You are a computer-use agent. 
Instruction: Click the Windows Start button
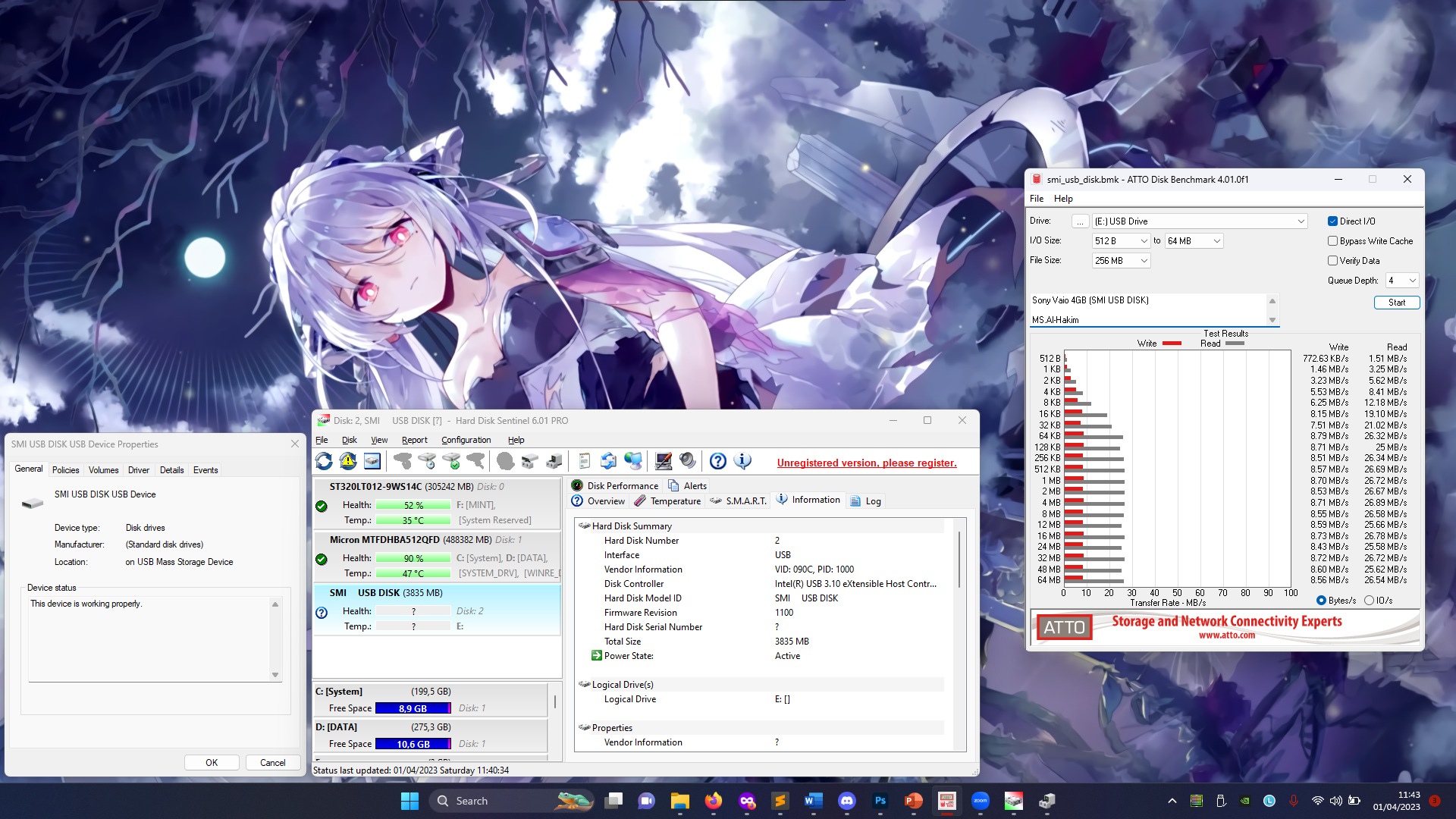point(409,801)
